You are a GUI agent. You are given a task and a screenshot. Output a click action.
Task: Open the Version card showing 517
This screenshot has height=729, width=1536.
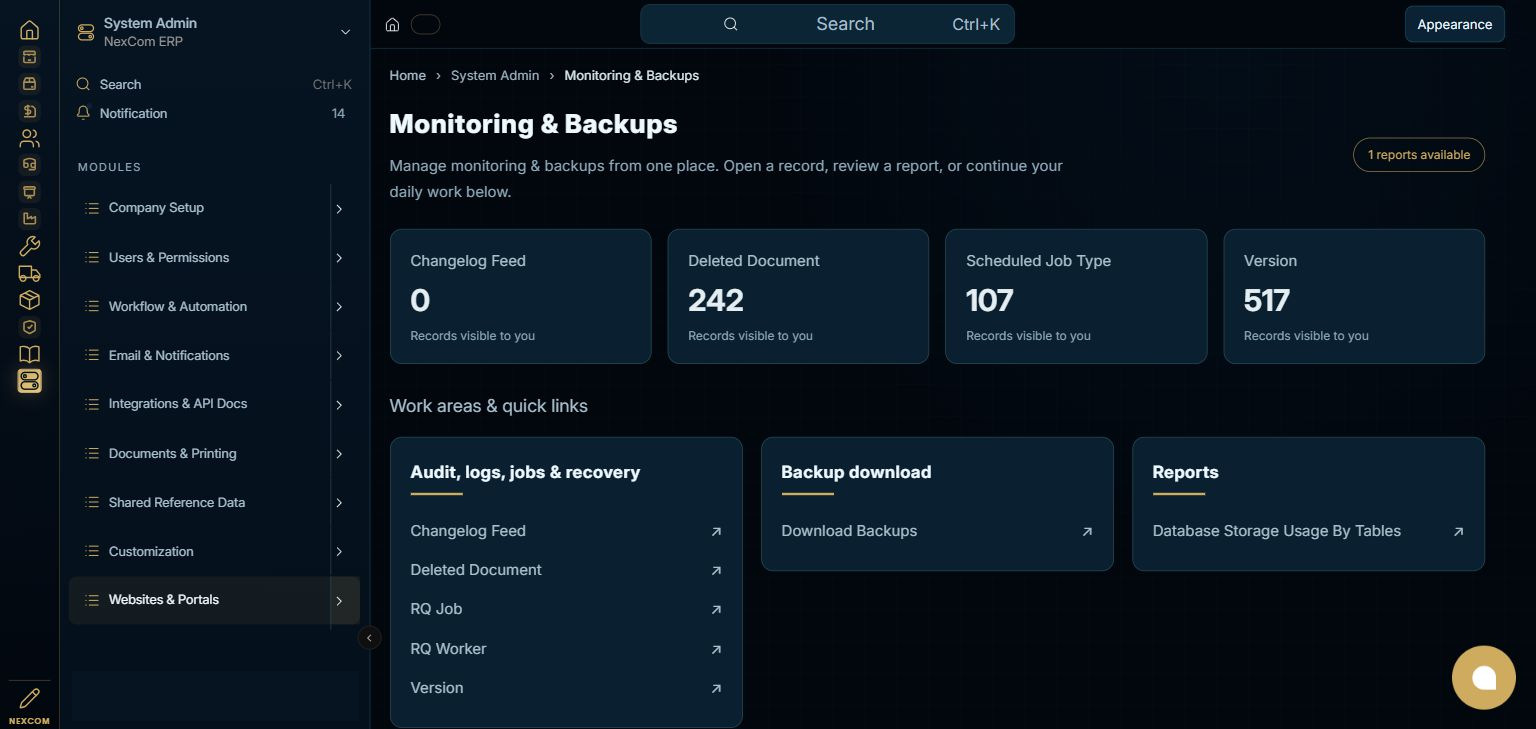[1354, 296]
